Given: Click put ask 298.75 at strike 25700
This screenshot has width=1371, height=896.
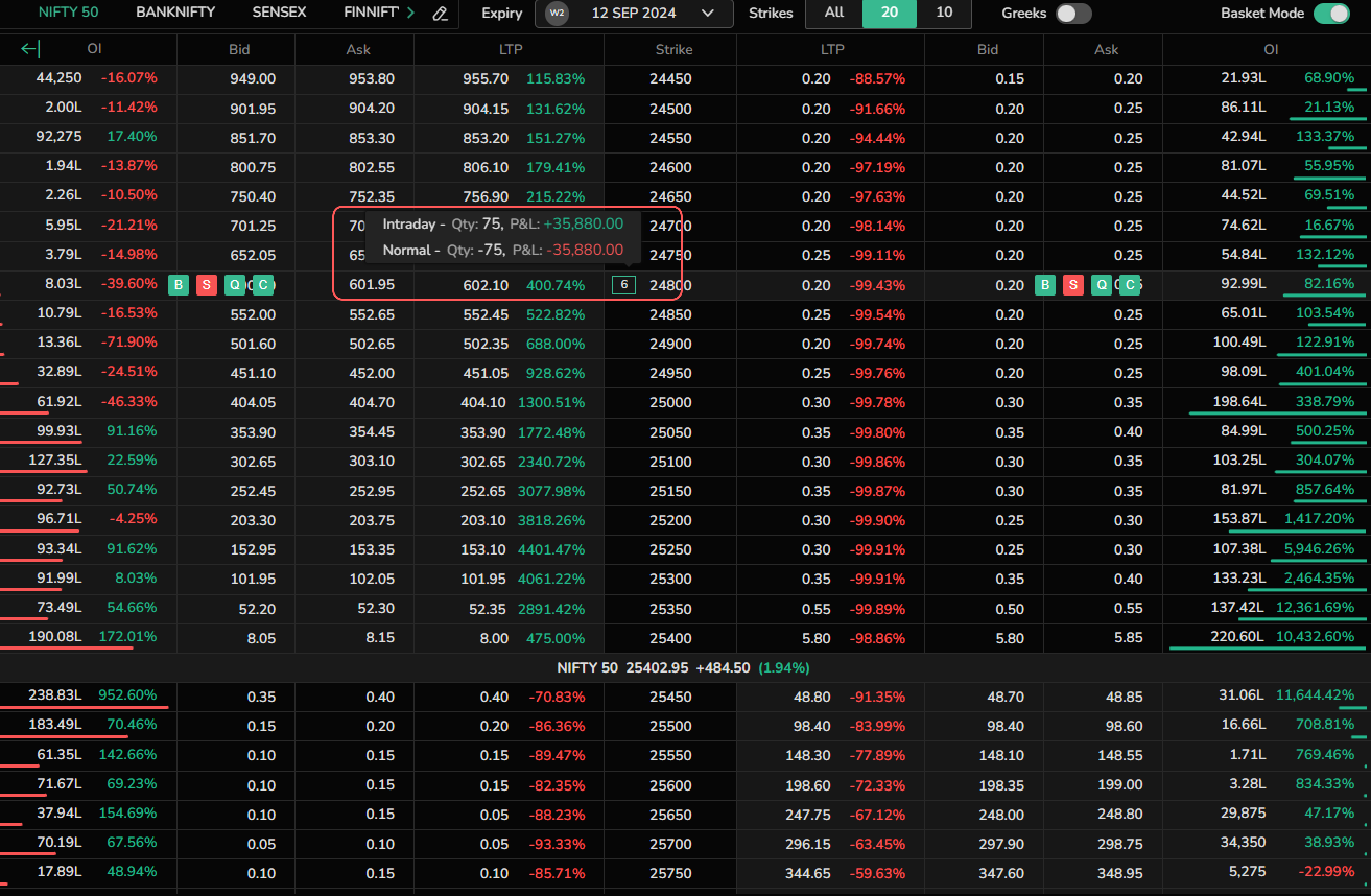Looking at the screenshot, I should [x=1120, y=844].
